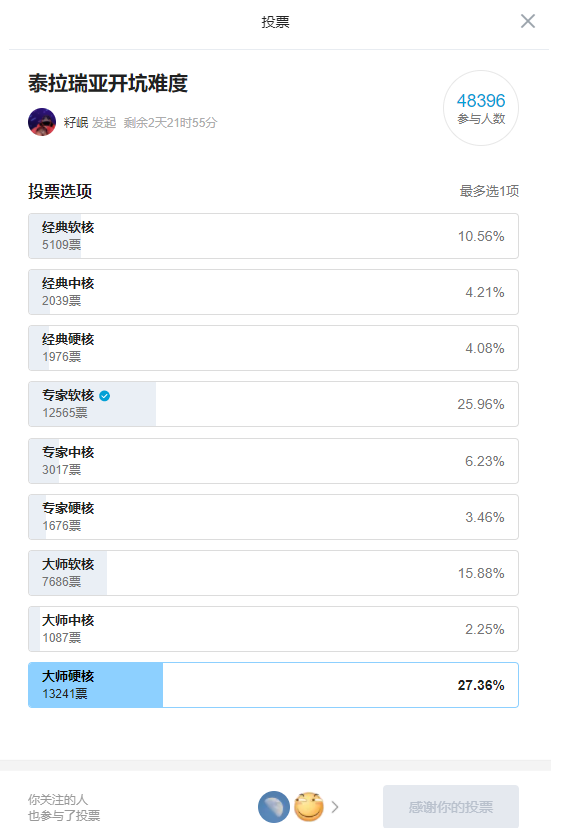The width and height of the screenshot is (566, 828).
Task: Open the yellow smiley face avatar
Action: [x=308, y=807]
